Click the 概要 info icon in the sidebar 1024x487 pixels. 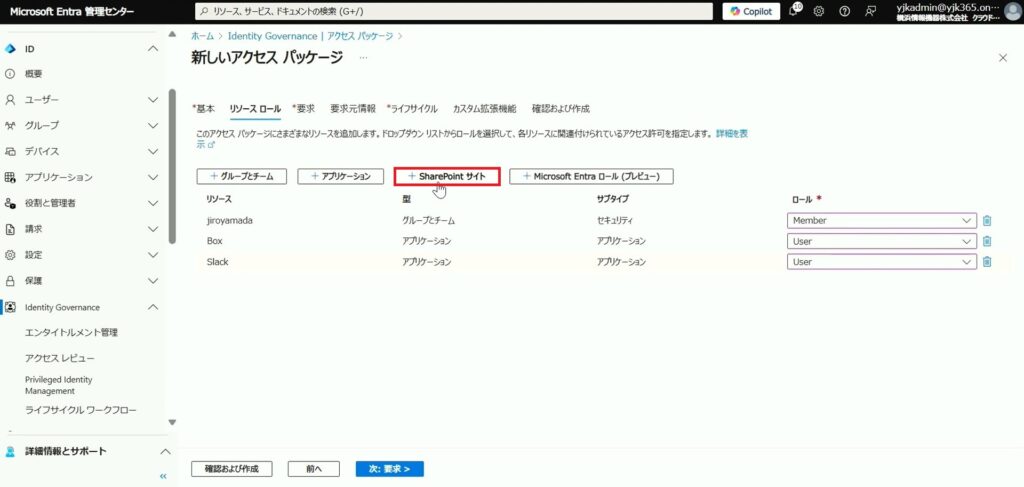pos(10,74)
